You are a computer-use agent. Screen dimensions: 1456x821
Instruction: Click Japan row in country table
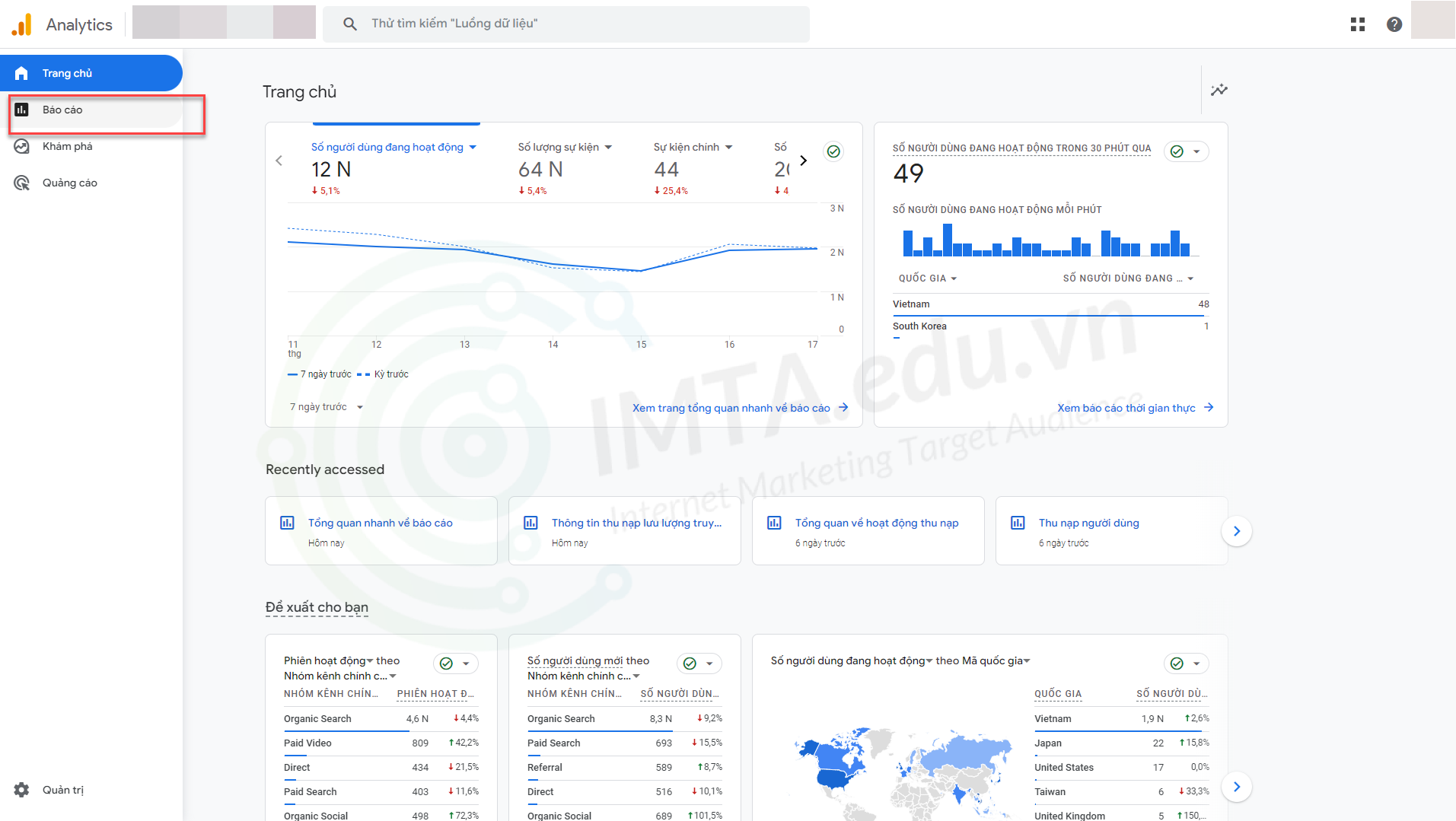click(1121, 743)
